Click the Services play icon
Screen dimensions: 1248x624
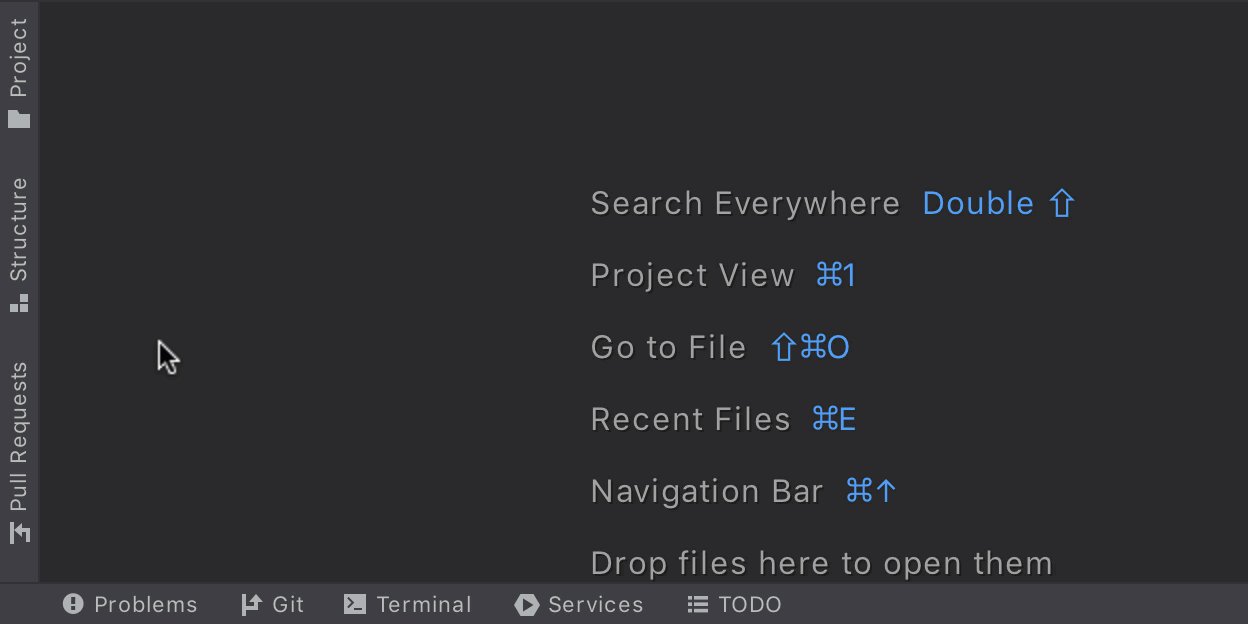click(x=526, y=604)
